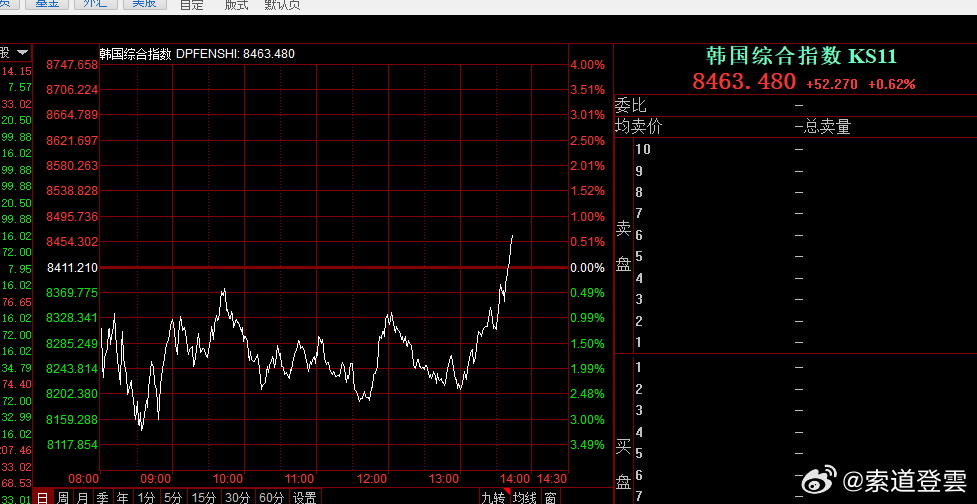This screenshot has width=977, height=504.
Task: Click the 4.00% right axis label
Action: (x=588, y=65)
